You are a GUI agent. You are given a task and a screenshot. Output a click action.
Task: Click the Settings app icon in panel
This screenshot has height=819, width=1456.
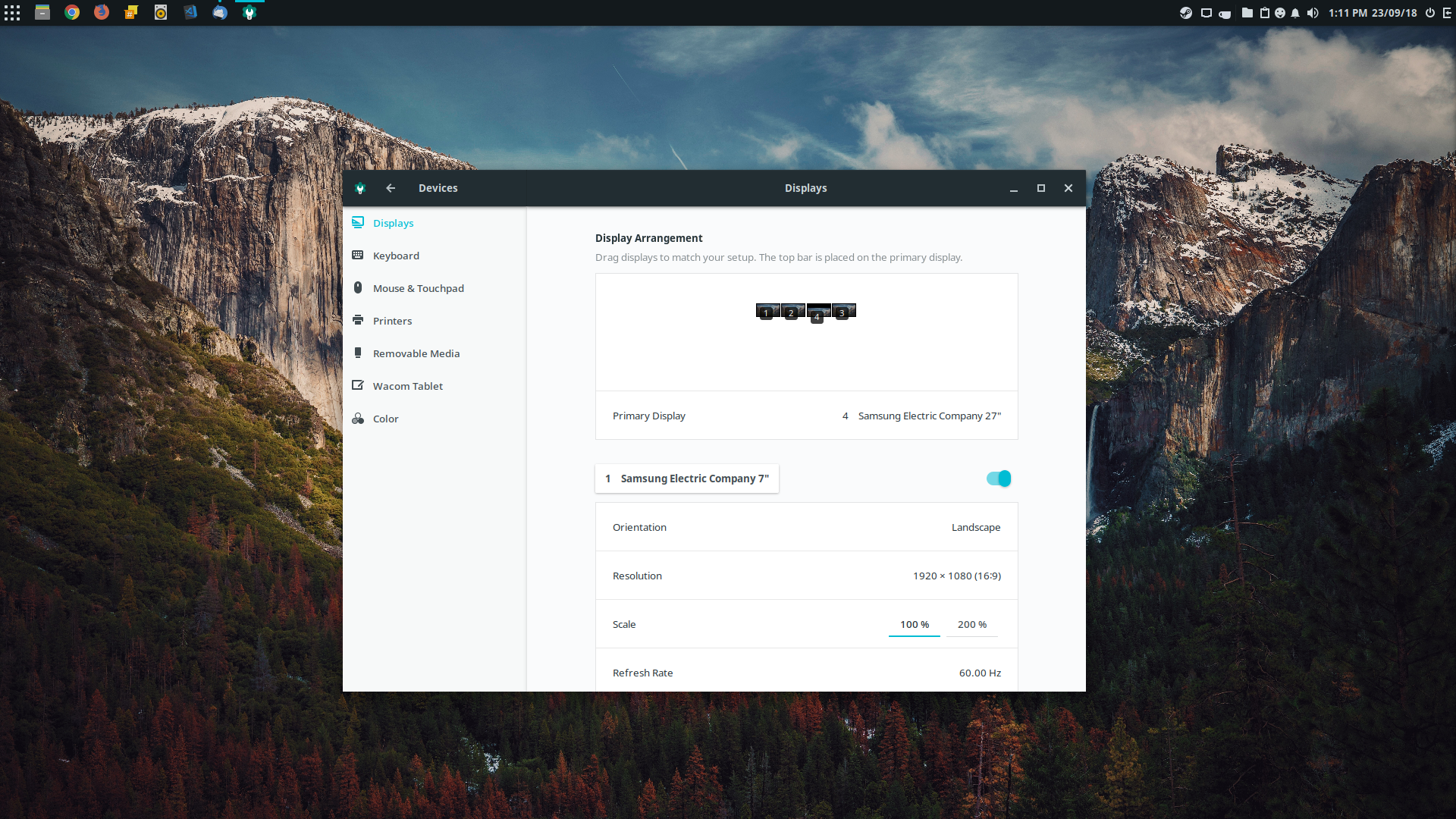click(x=249, y=12)
